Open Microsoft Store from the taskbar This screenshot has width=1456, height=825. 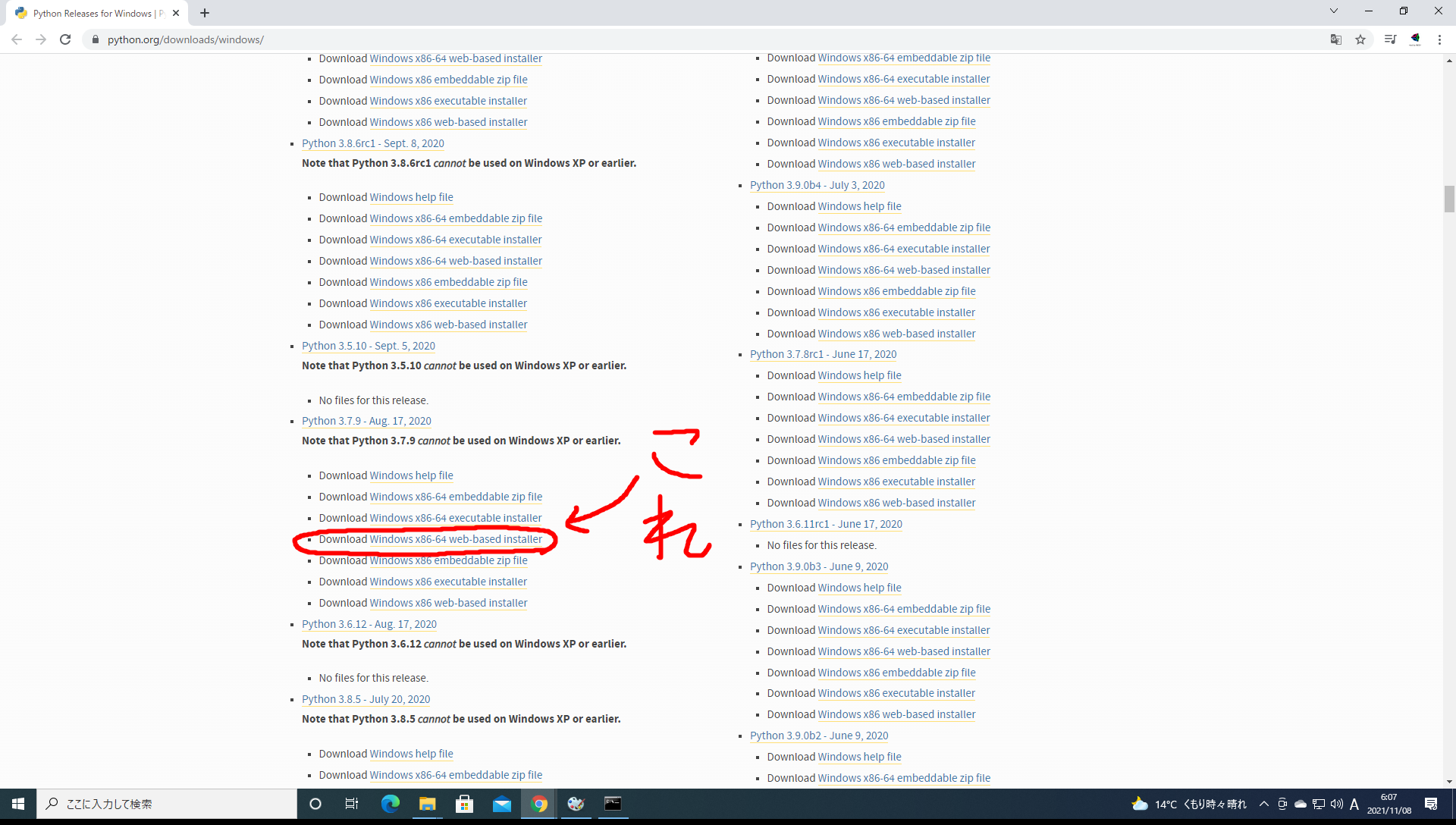464,804
